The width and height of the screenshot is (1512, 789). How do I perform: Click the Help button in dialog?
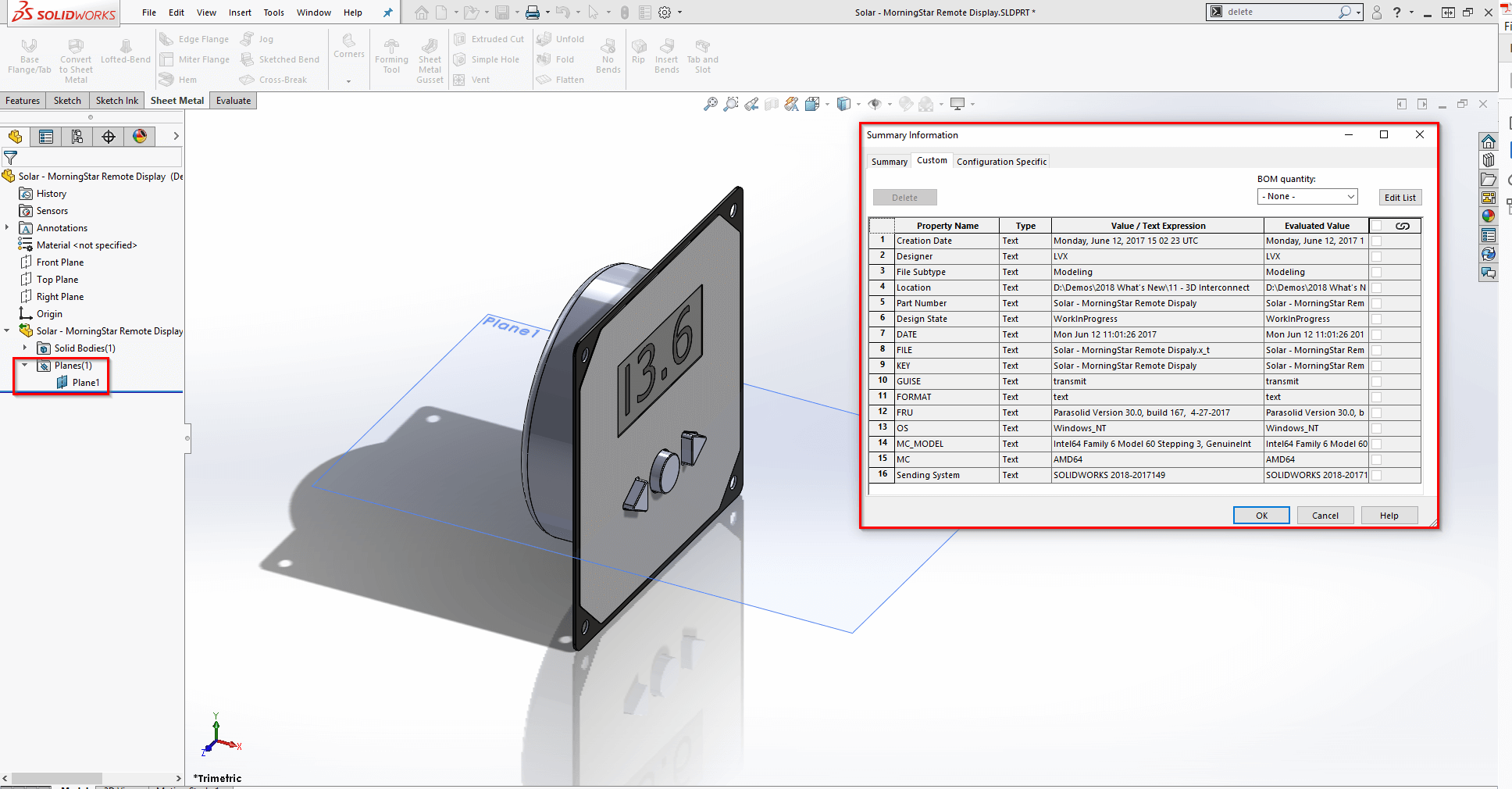pyautogui.click(x=1389, y=516)
